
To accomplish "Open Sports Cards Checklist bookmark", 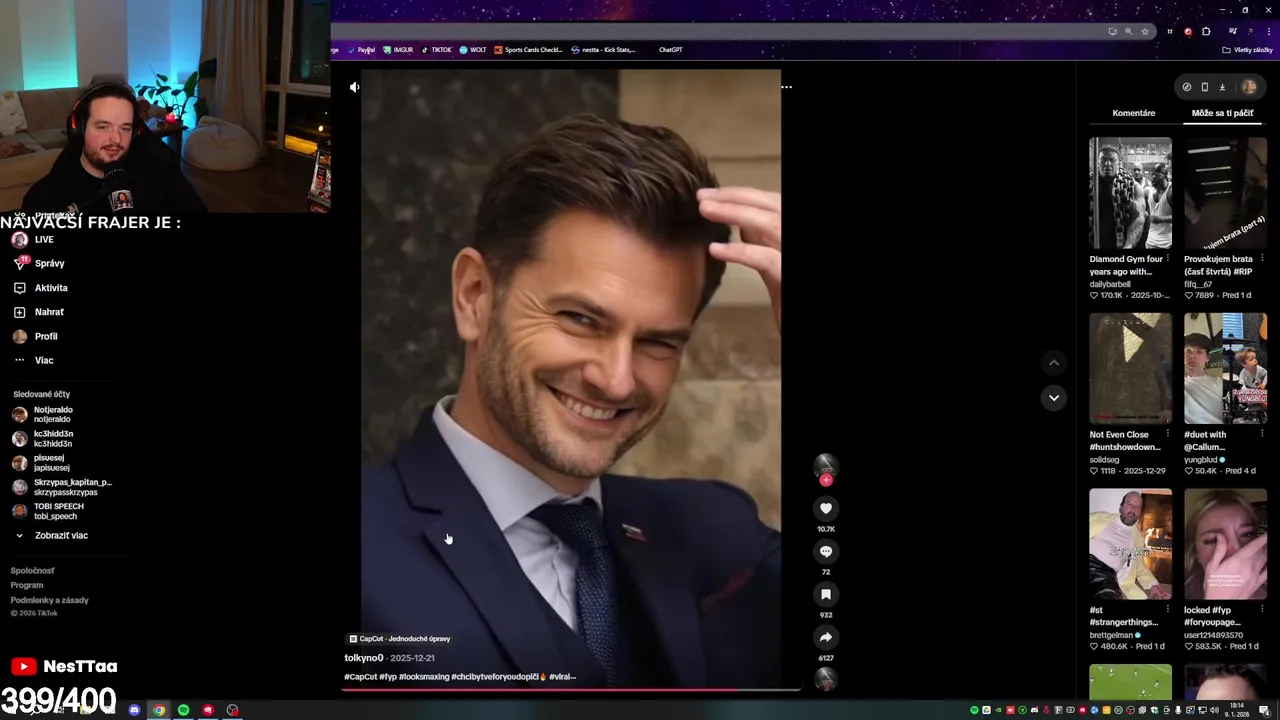I will tap(529, 49).
